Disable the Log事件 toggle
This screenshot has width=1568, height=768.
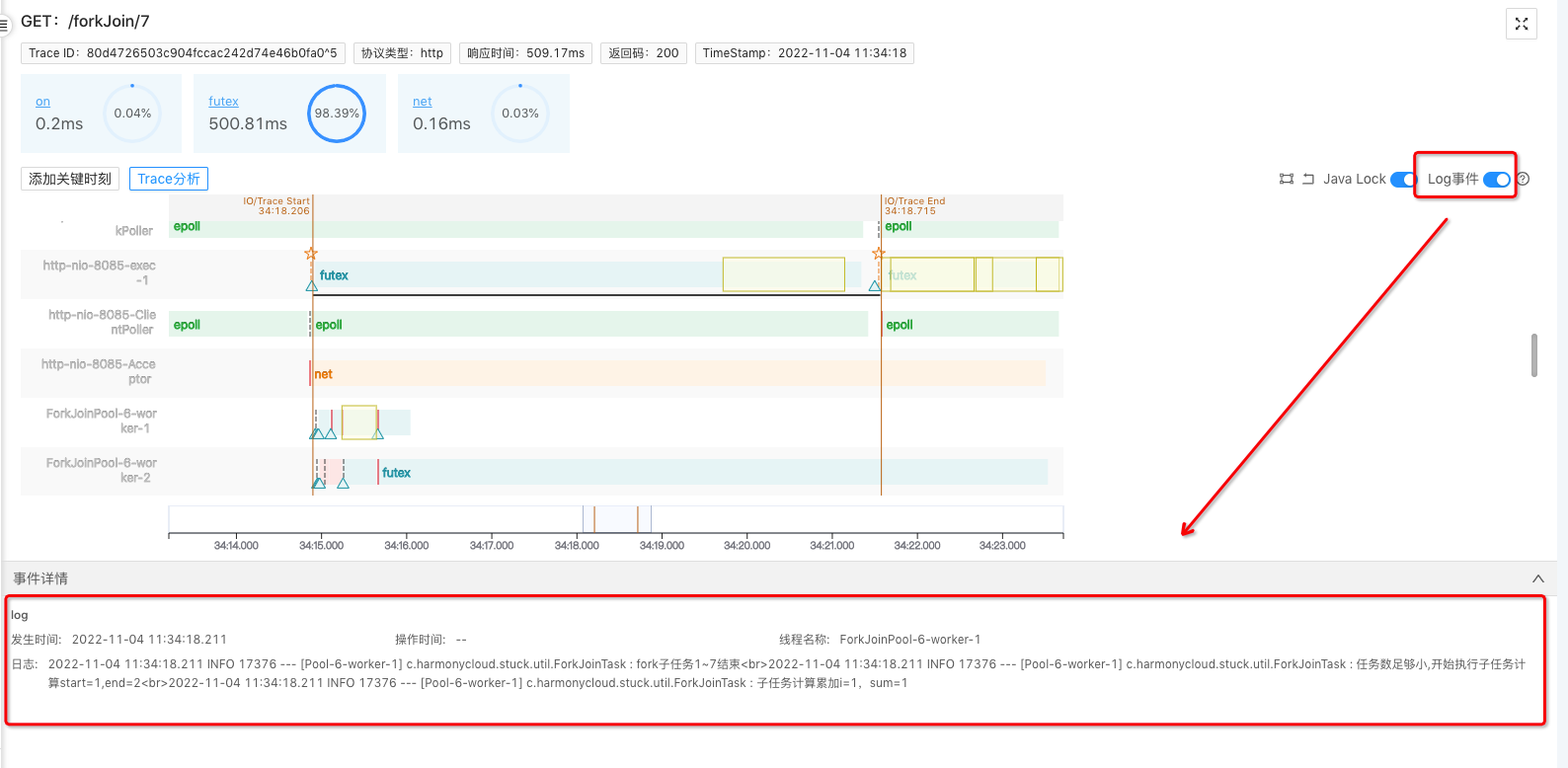coord(1496,179)
